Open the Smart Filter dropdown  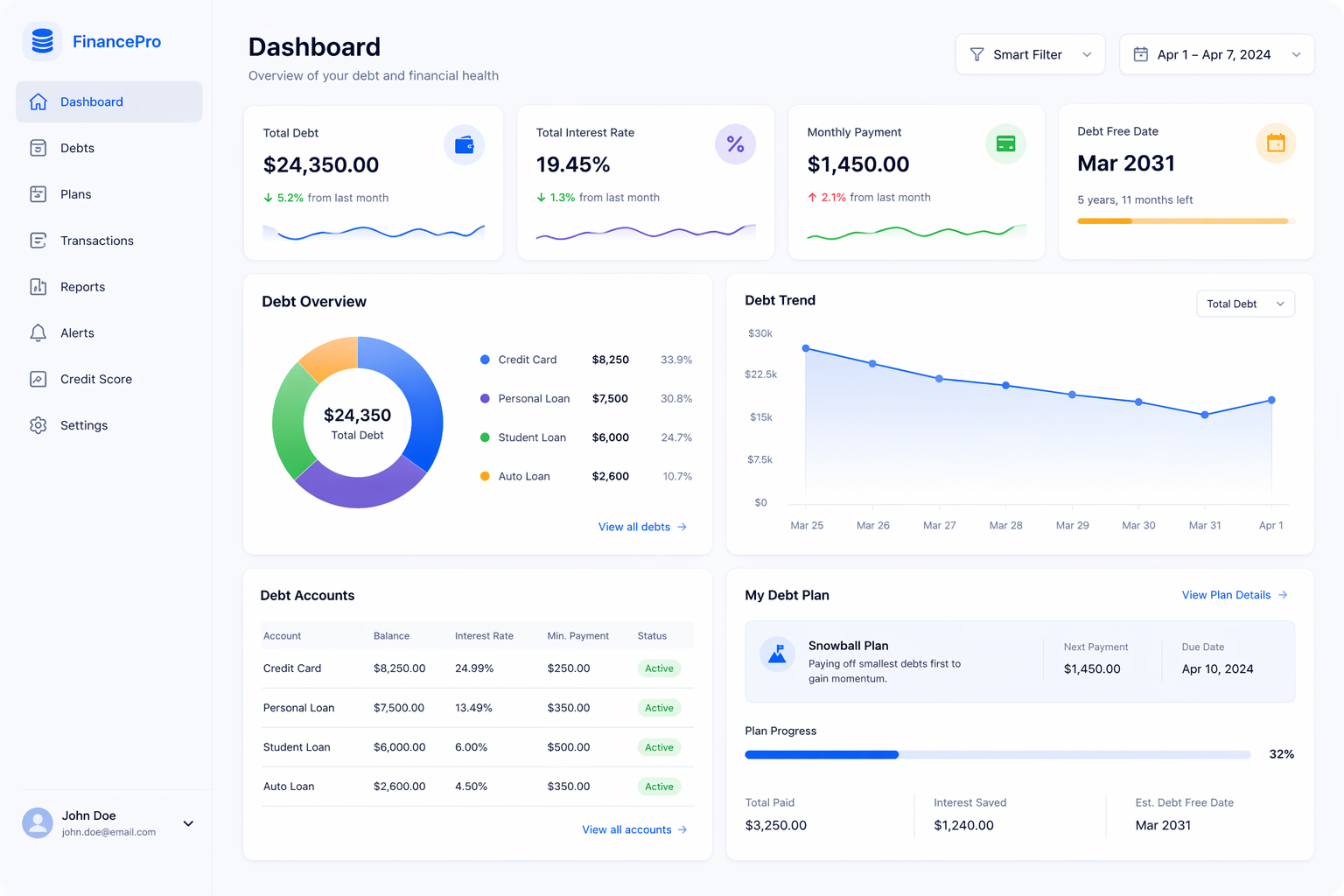tap(1030, 54)
